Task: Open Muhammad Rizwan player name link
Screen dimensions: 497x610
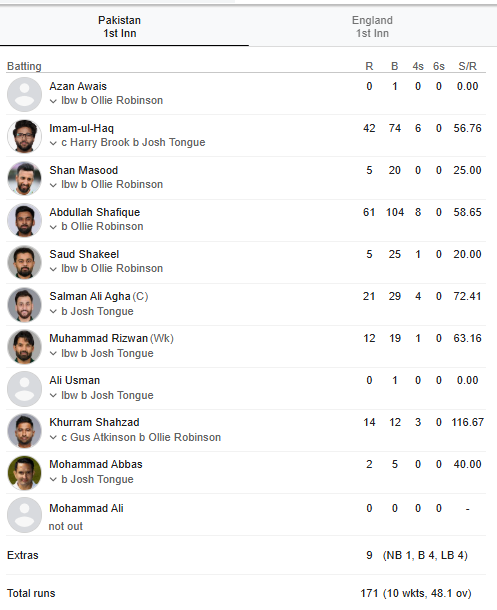Action: [x=98, y=338]
